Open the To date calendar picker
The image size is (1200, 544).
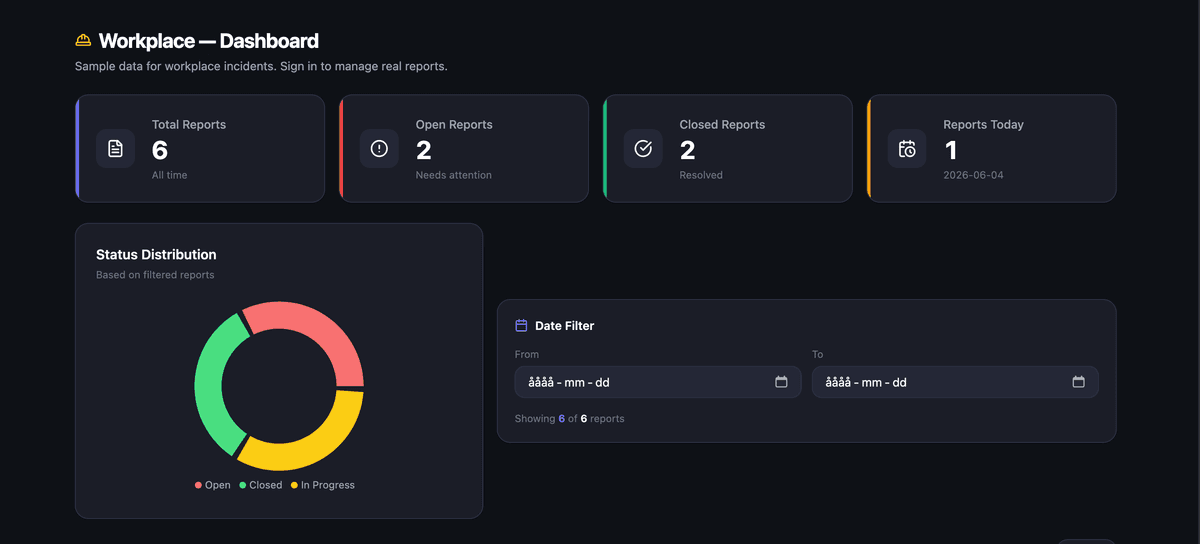pyautogui.click(x=1078, y=382)
